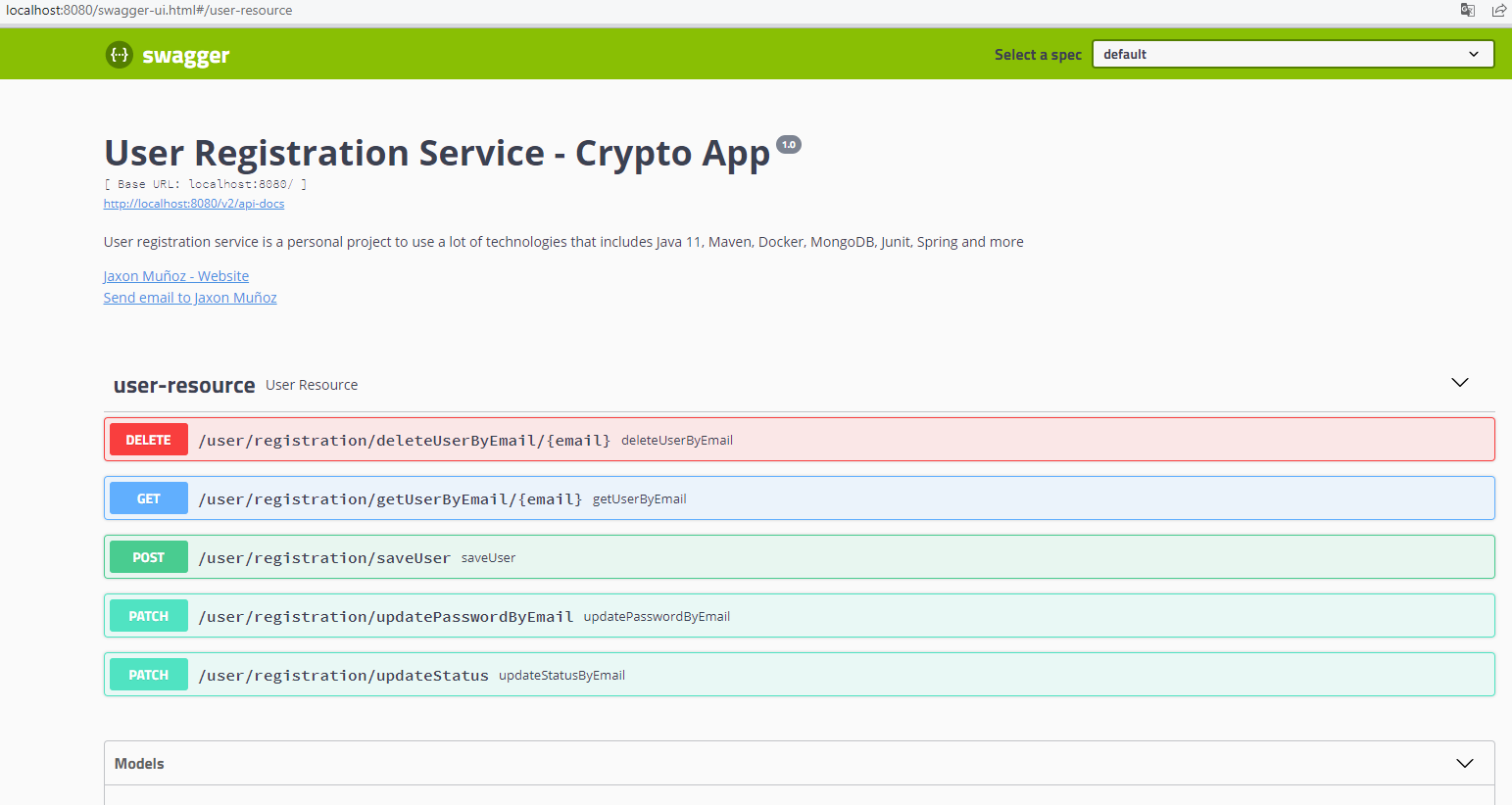Click the Select a spec label
The height and width of the screenshot is (805, 1512).
(x=1038, y=55)
